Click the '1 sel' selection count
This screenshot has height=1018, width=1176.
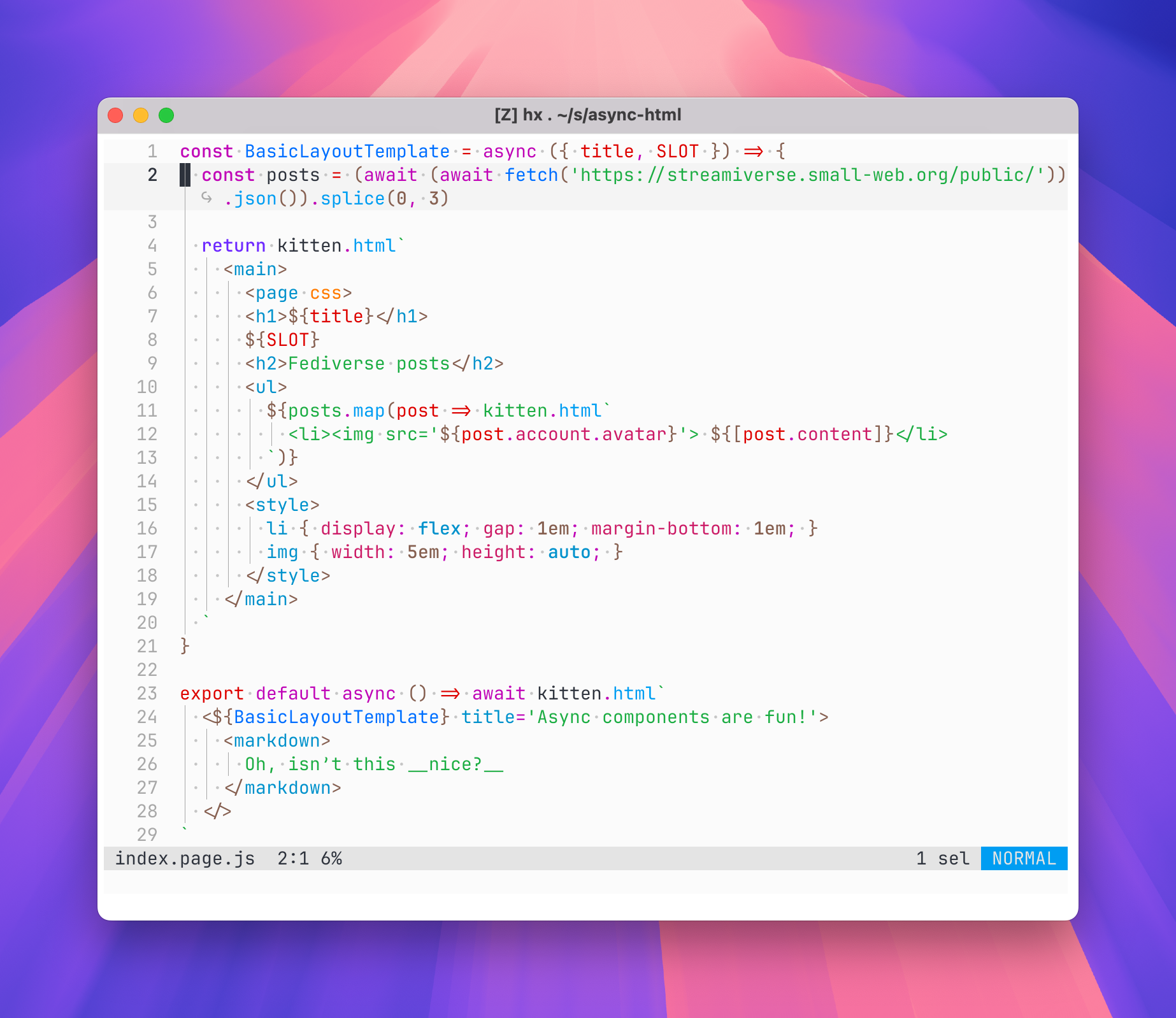pos(943,859)
